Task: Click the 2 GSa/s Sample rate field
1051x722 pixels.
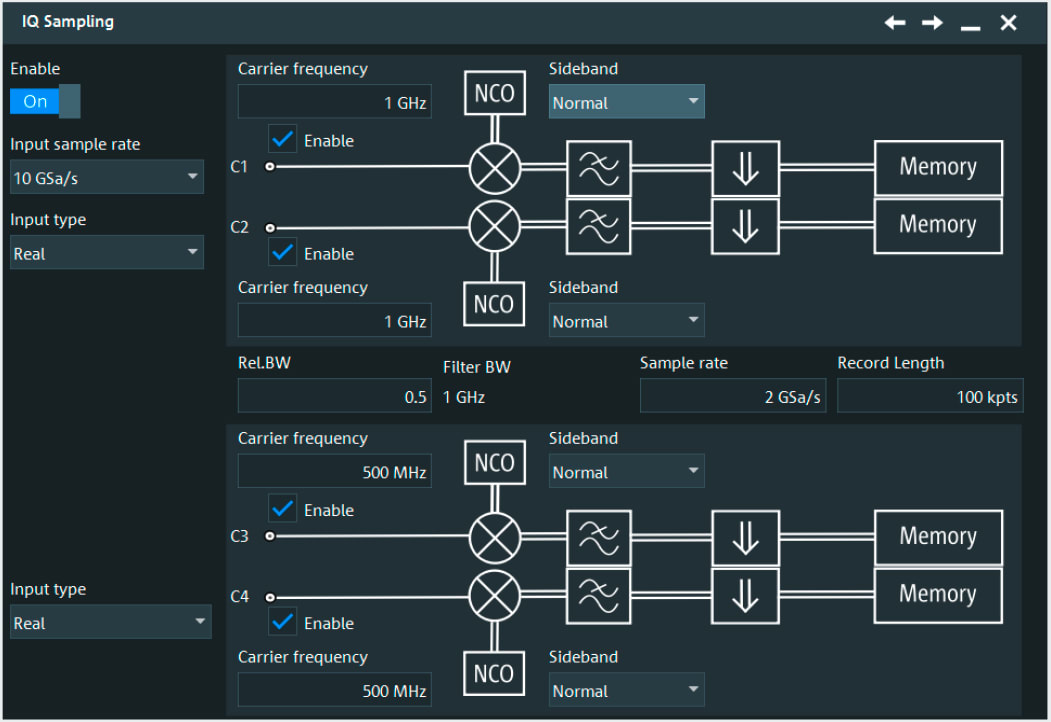Action: [x=732, y=395]
